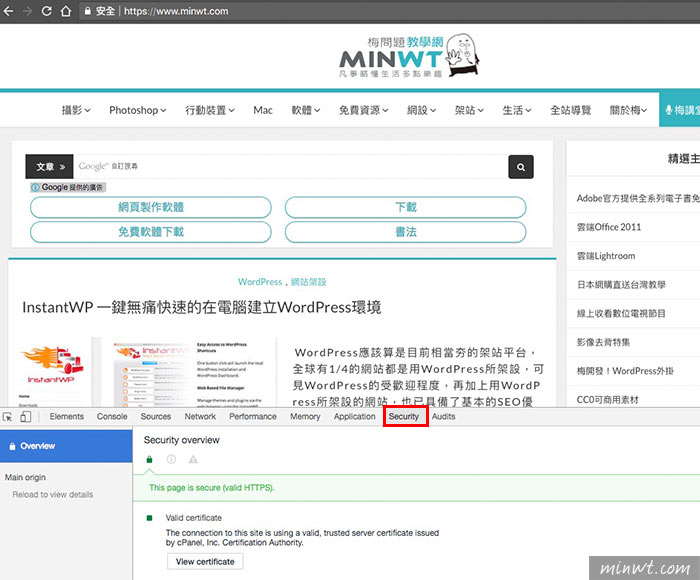Click the 免費軟體下載 ad button

(x=151, y=232)
